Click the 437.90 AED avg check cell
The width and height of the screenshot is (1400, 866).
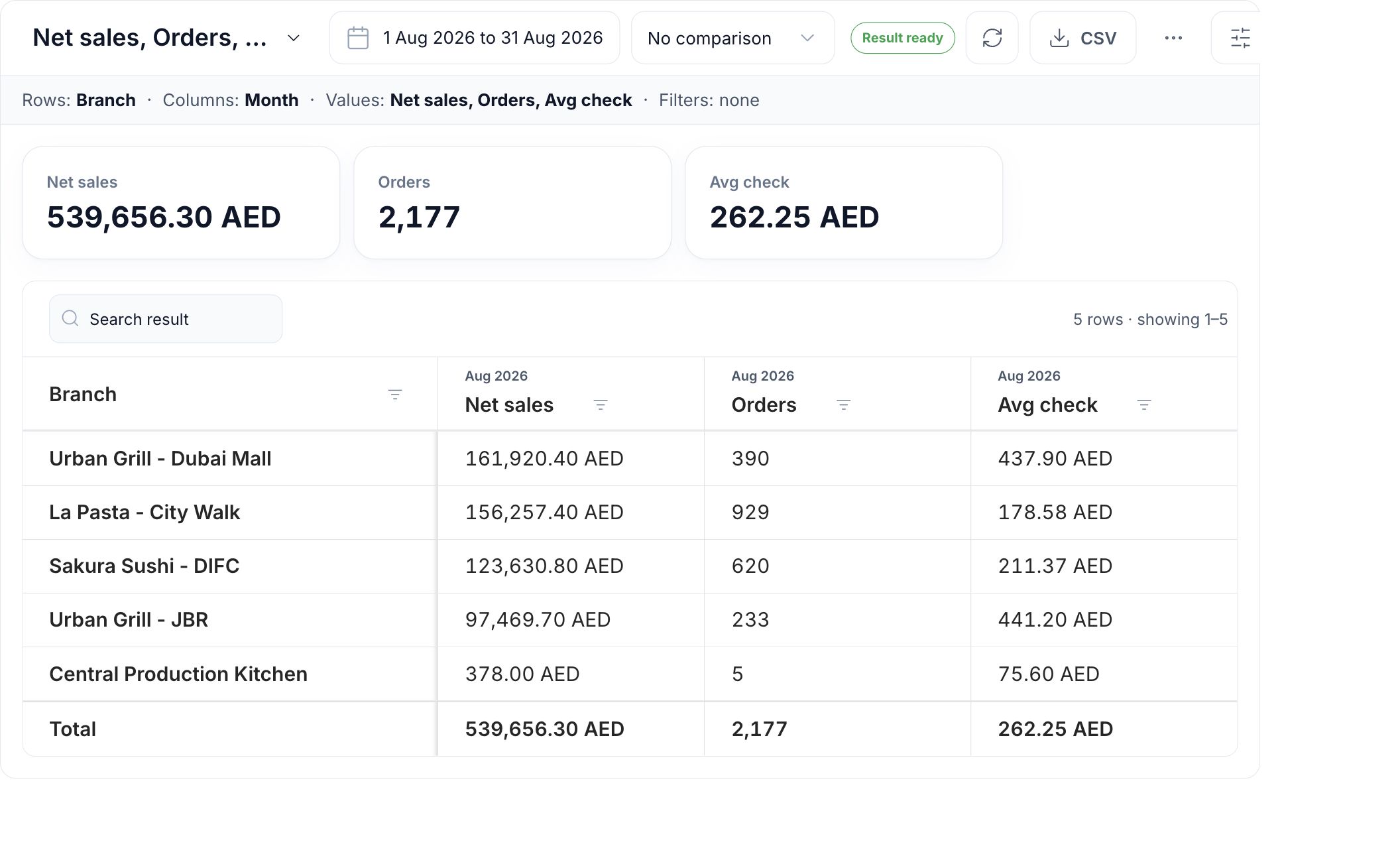coord(1104,459)
